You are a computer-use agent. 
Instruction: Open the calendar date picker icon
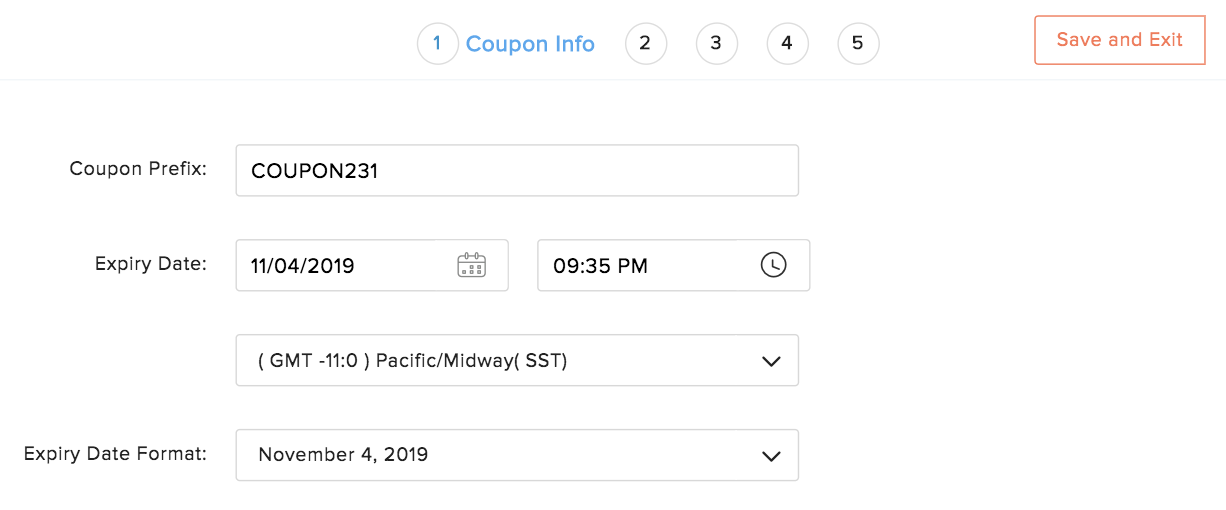tap(471, 265)
